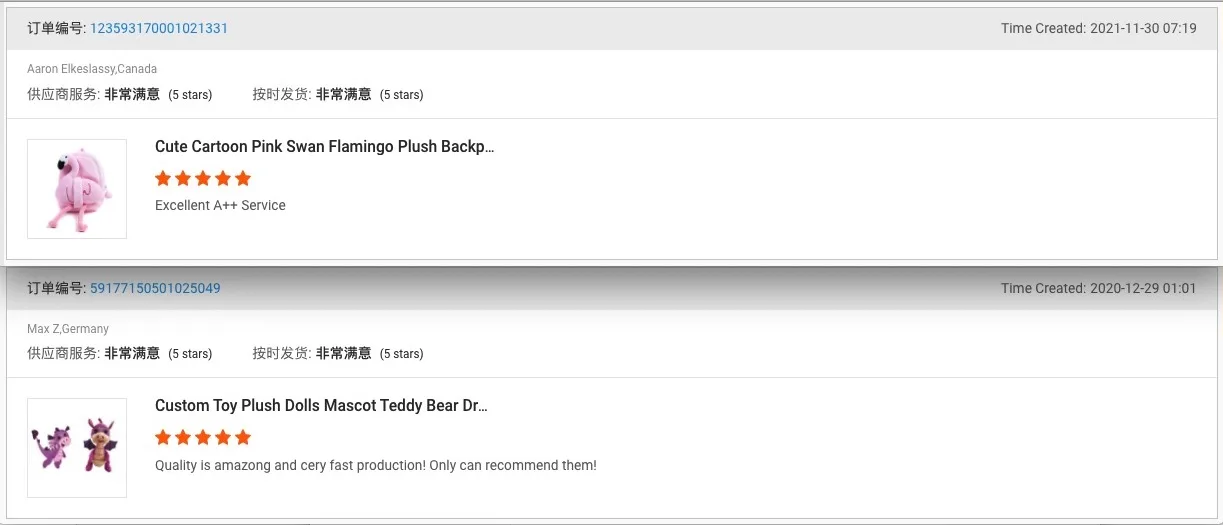Click reviewer name Max Z, Germany
The width and height of the screenshot is (1223, 525).
68,329
